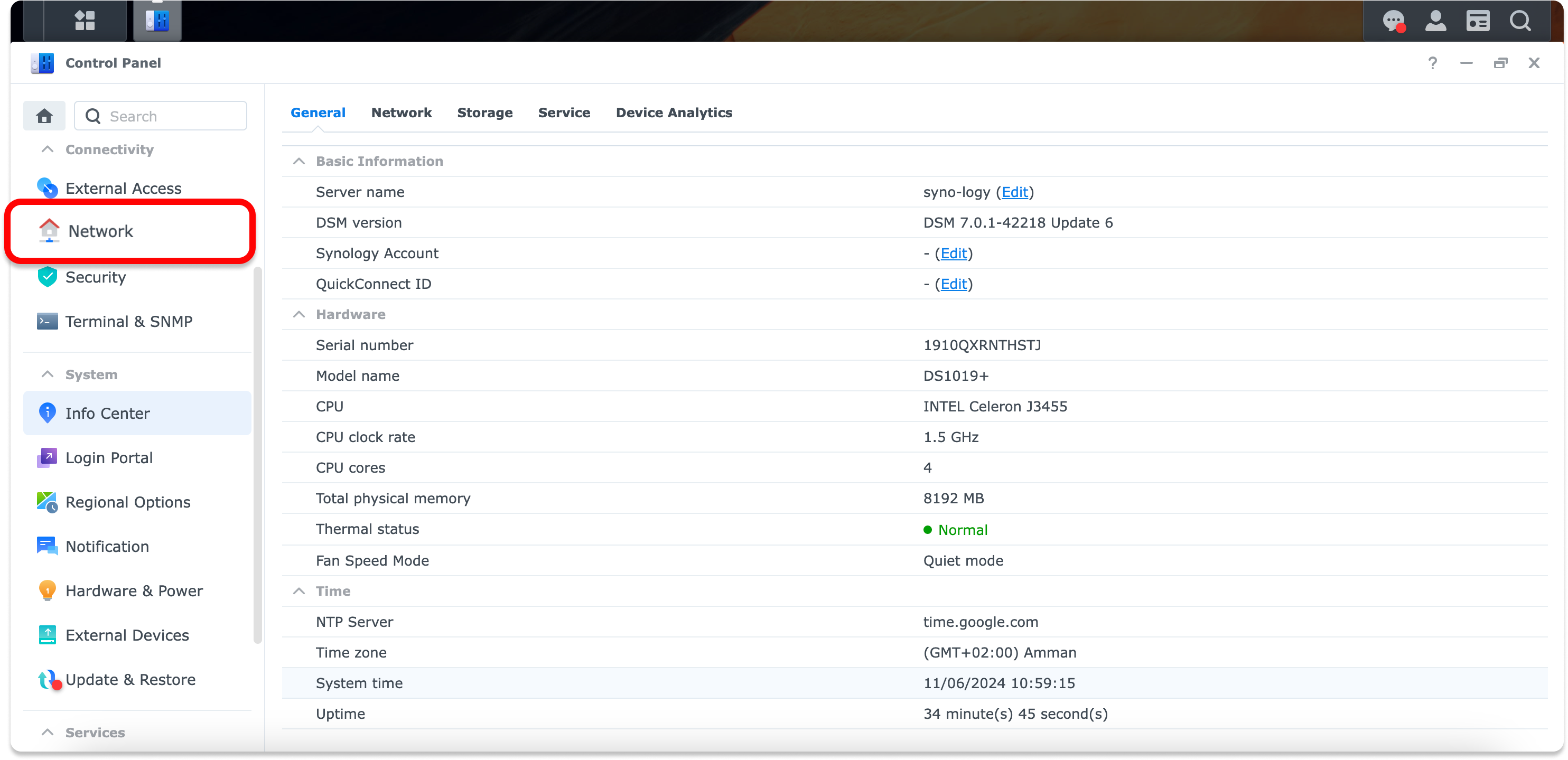Collapse the Time section
The height and width of the screenshot is (760, 1568).
click(299, 591)
